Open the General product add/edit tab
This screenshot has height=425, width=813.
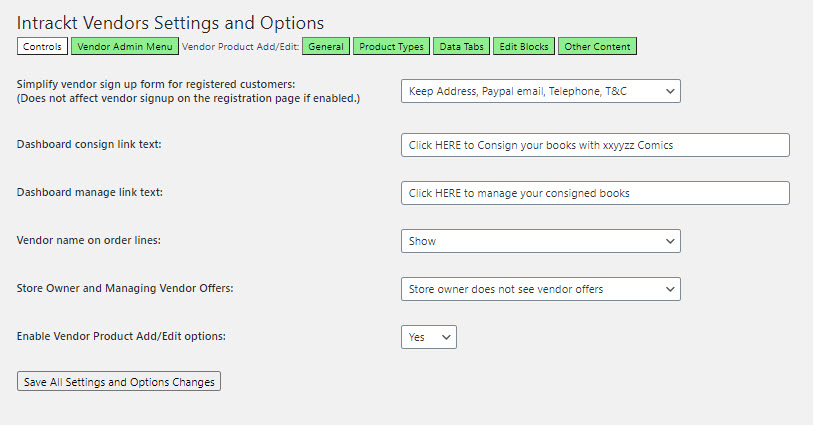click(x=326, y=46)
